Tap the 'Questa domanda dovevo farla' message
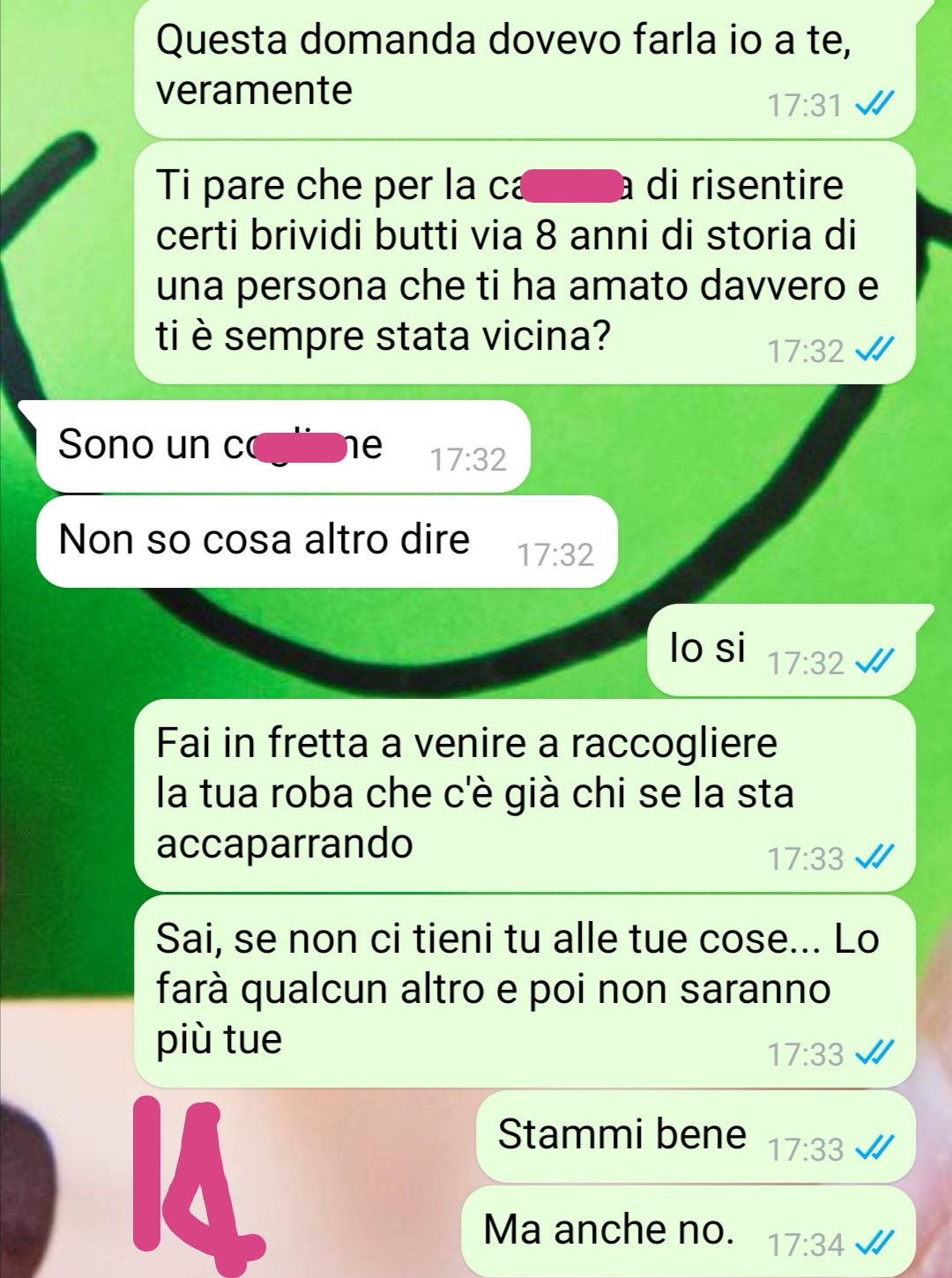 [524, 67]
